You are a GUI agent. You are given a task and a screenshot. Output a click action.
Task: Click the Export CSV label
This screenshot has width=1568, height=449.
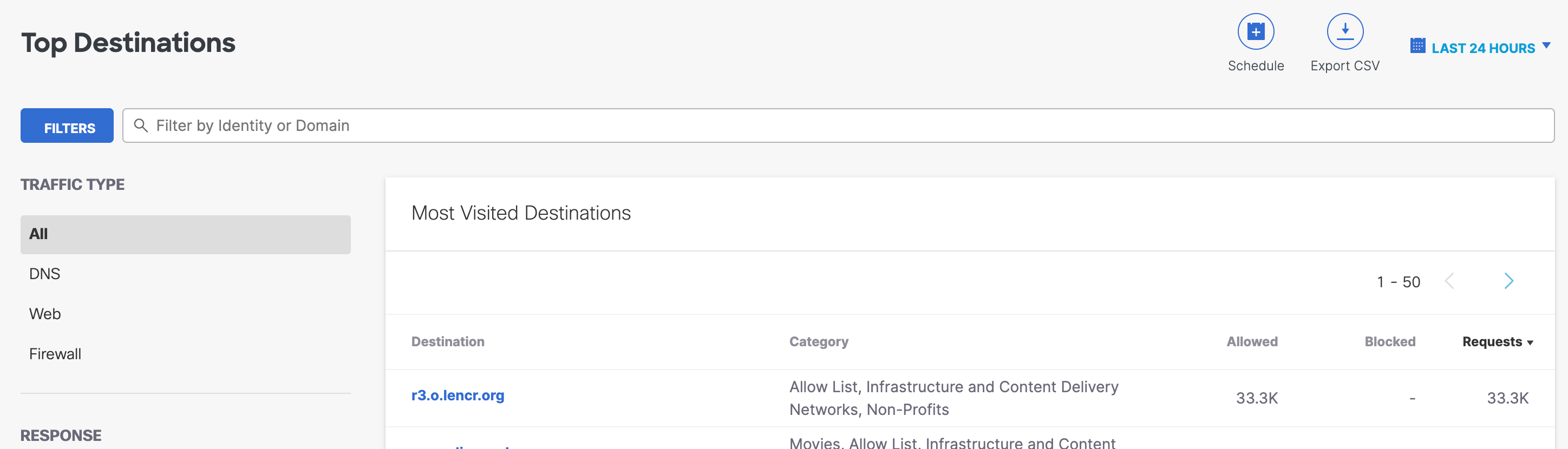click(1344, 65)
